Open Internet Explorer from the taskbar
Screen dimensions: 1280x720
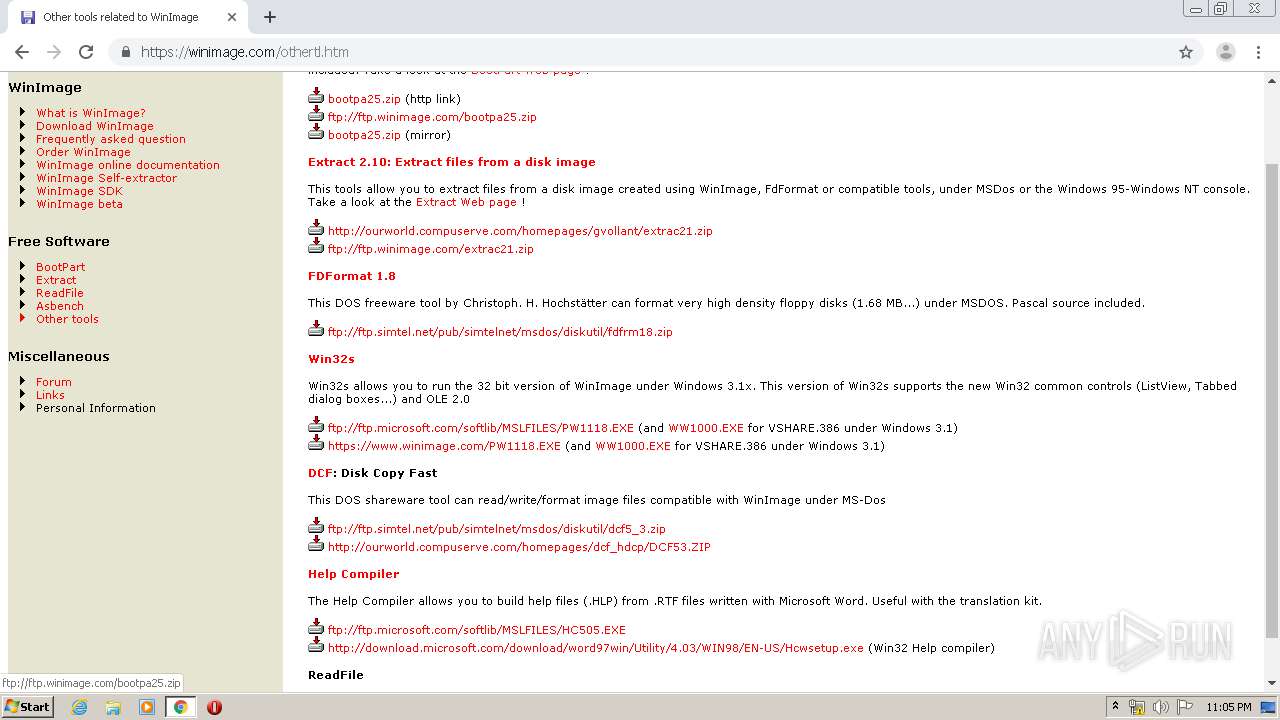(x=80, y=707)
